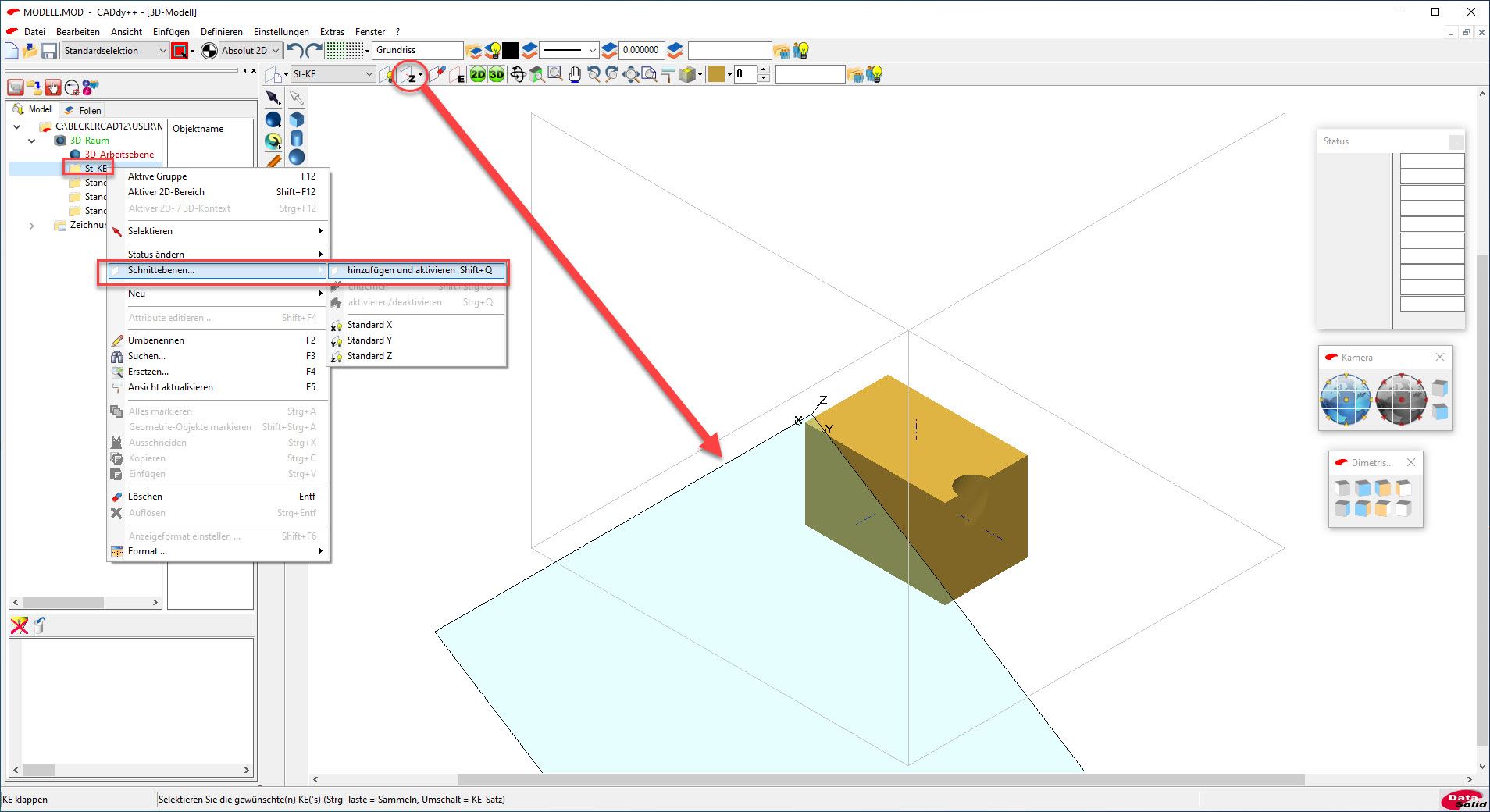The width and height of the screenshot is (1490, 812).
Task: Click the redo arrow icon
Action: click(314, 50)
